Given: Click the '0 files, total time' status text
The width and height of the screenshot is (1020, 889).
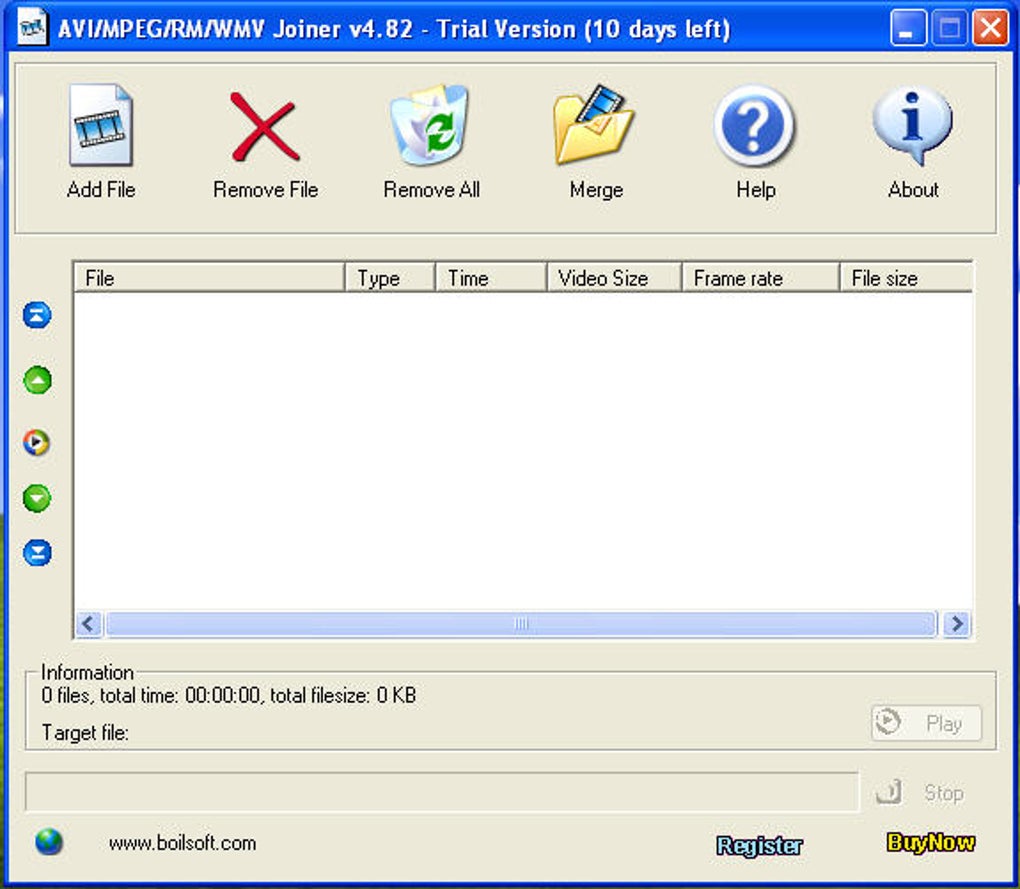Looking at the screenshot, I should (x=228, y=695).
